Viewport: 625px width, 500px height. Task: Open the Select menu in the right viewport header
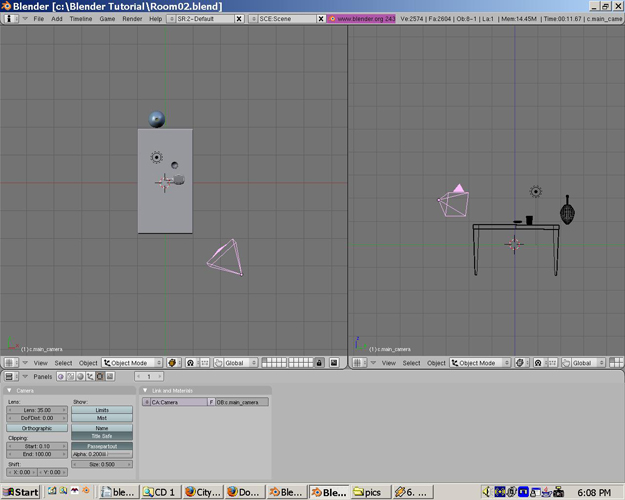[x=411, y=363]
